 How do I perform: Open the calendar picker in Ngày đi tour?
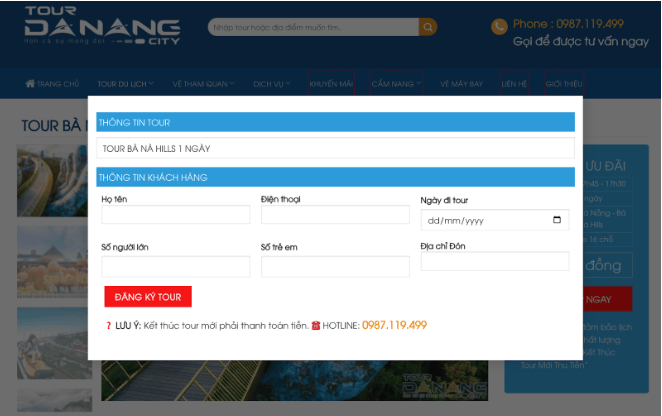557,220
